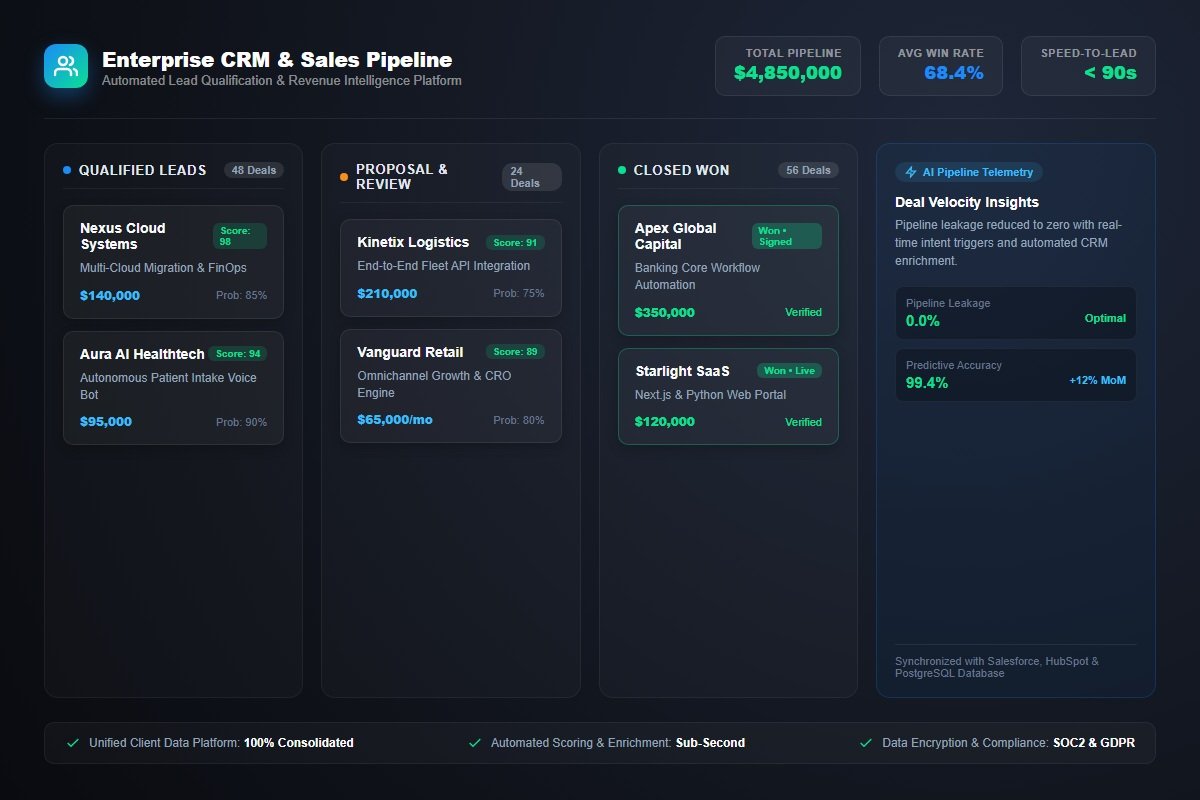The width and height of the screenshot is (1200, 800).
Task: Click the checkmark icon beside Automated Scoring & Enrichment
Action: (475, 743)
